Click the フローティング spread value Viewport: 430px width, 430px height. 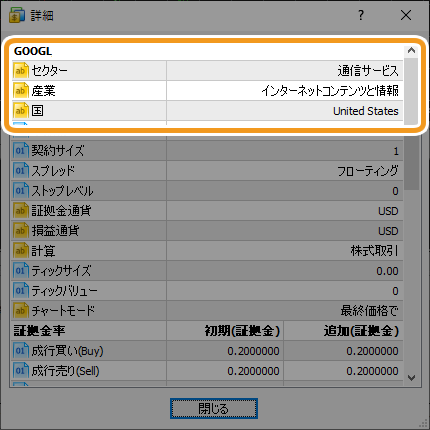(x=368, y=171)
